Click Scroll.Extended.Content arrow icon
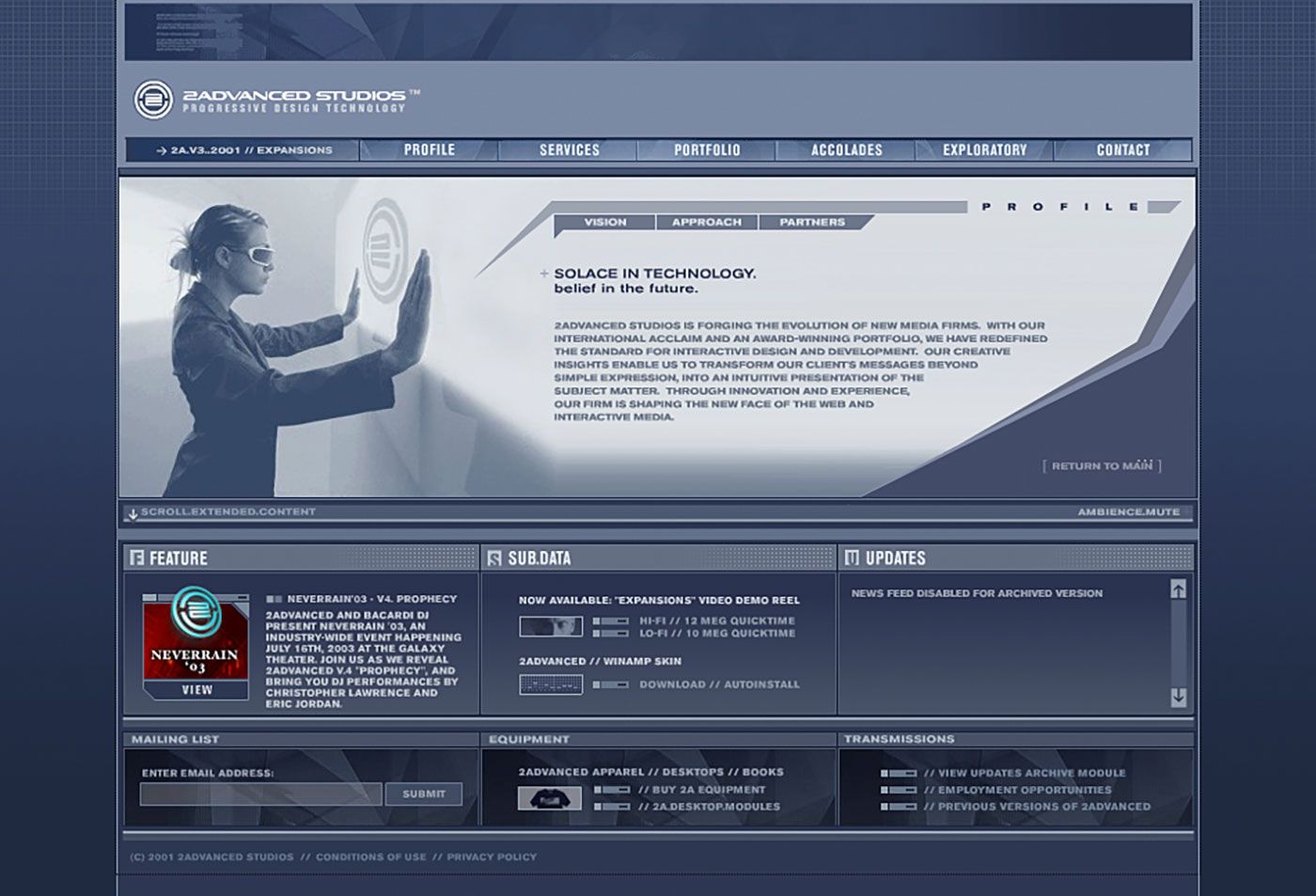 pyautogui.click(x=133, y=513)
